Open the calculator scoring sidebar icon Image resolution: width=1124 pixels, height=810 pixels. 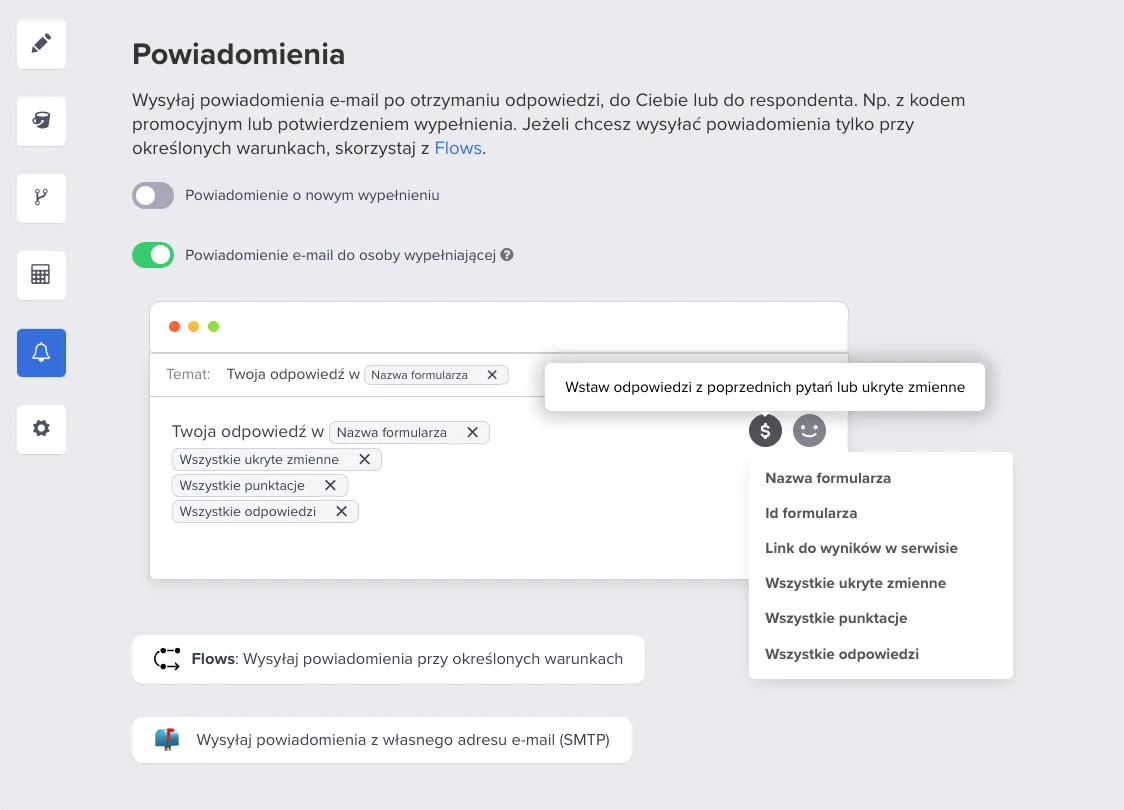click(42, 275)
